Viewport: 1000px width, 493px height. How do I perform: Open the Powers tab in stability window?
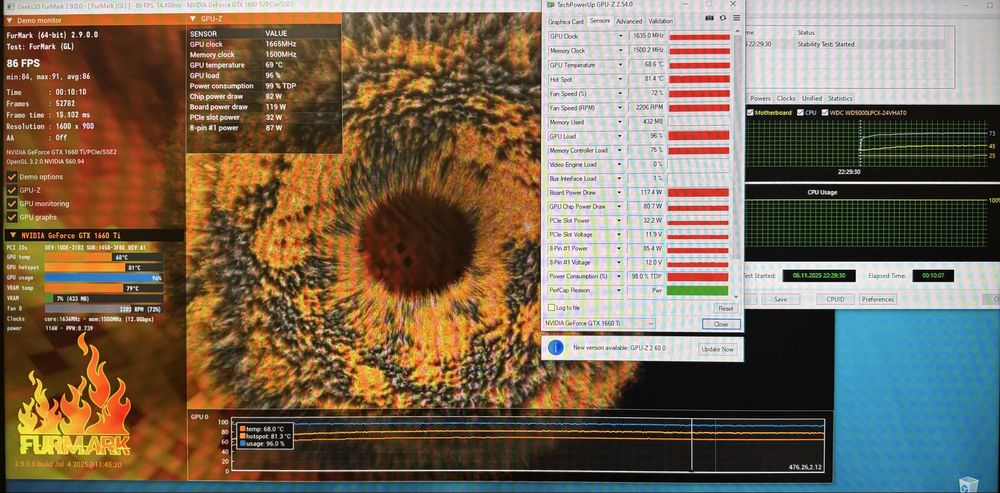[x=760, y=99]
